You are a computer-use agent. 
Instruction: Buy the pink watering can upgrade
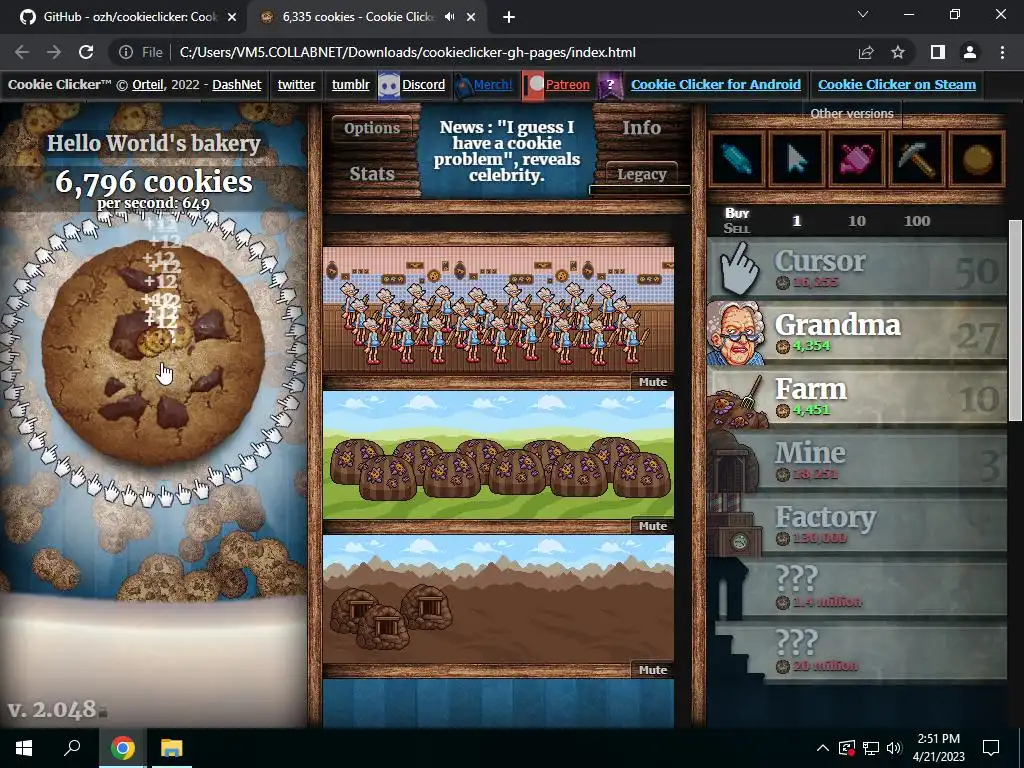[x=857, y=159]
